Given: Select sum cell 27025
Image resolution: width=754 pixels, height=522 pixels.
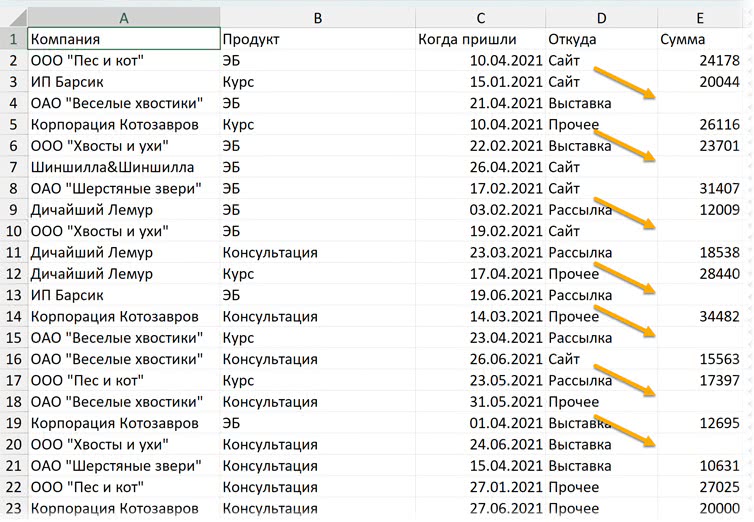Looking at the screenshot, I should (700, 487).
